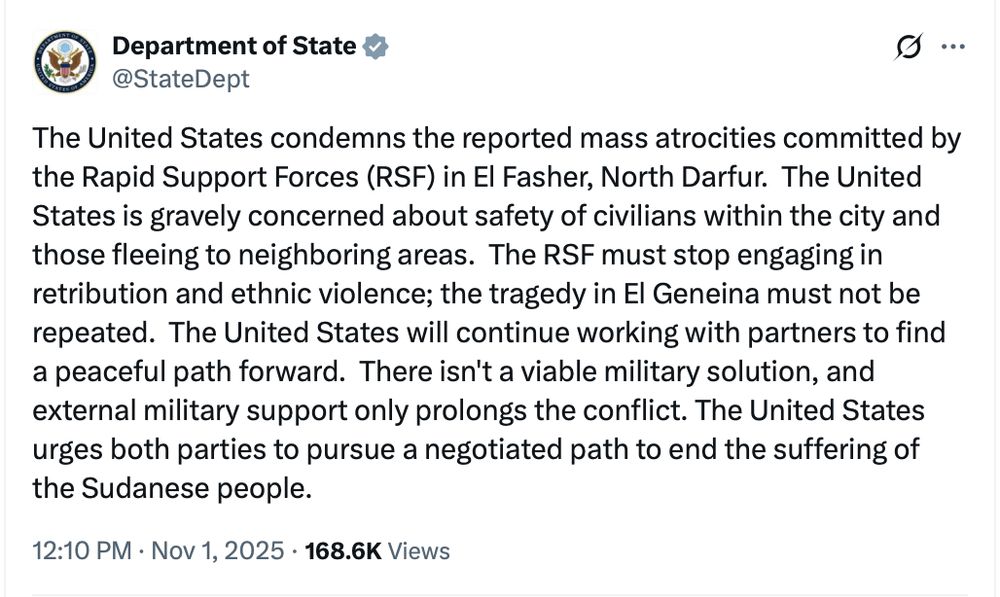The image size is (1000, 597).
Task: Click the Nov 1, 2025 date
Action: [217, 551]
